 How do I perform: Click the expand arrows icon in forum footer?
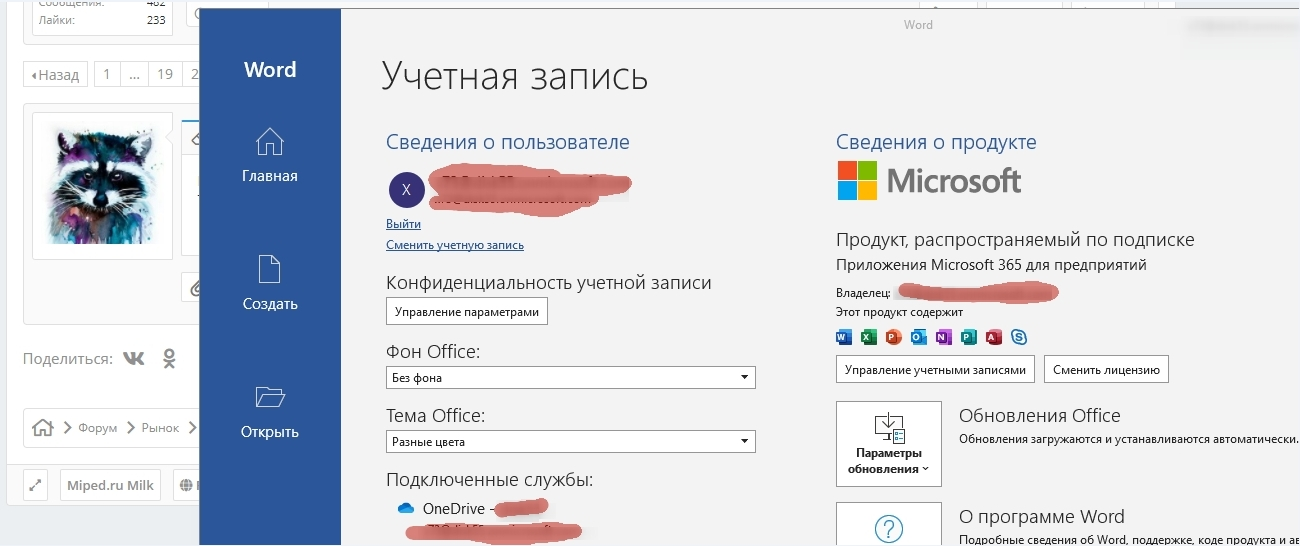click(x=35, y=485)
